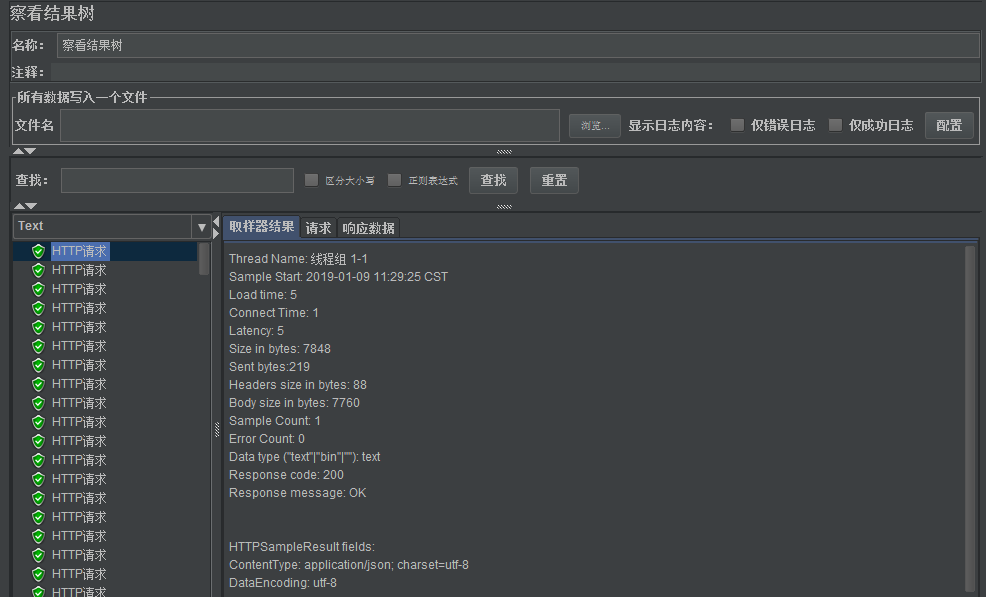Image resolution: width=986 pixels, height=597 pixels.
Task: Expand result tree with right split arrow
Action: (216, 233)
